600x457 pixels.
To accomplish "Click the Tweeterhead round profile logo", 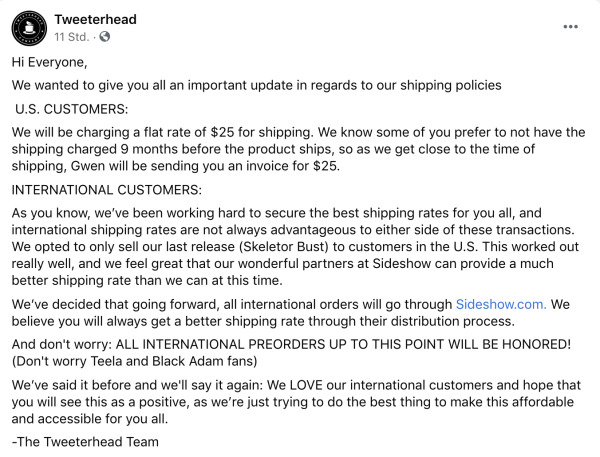I will pyautogui.click(x=29, y=28).
